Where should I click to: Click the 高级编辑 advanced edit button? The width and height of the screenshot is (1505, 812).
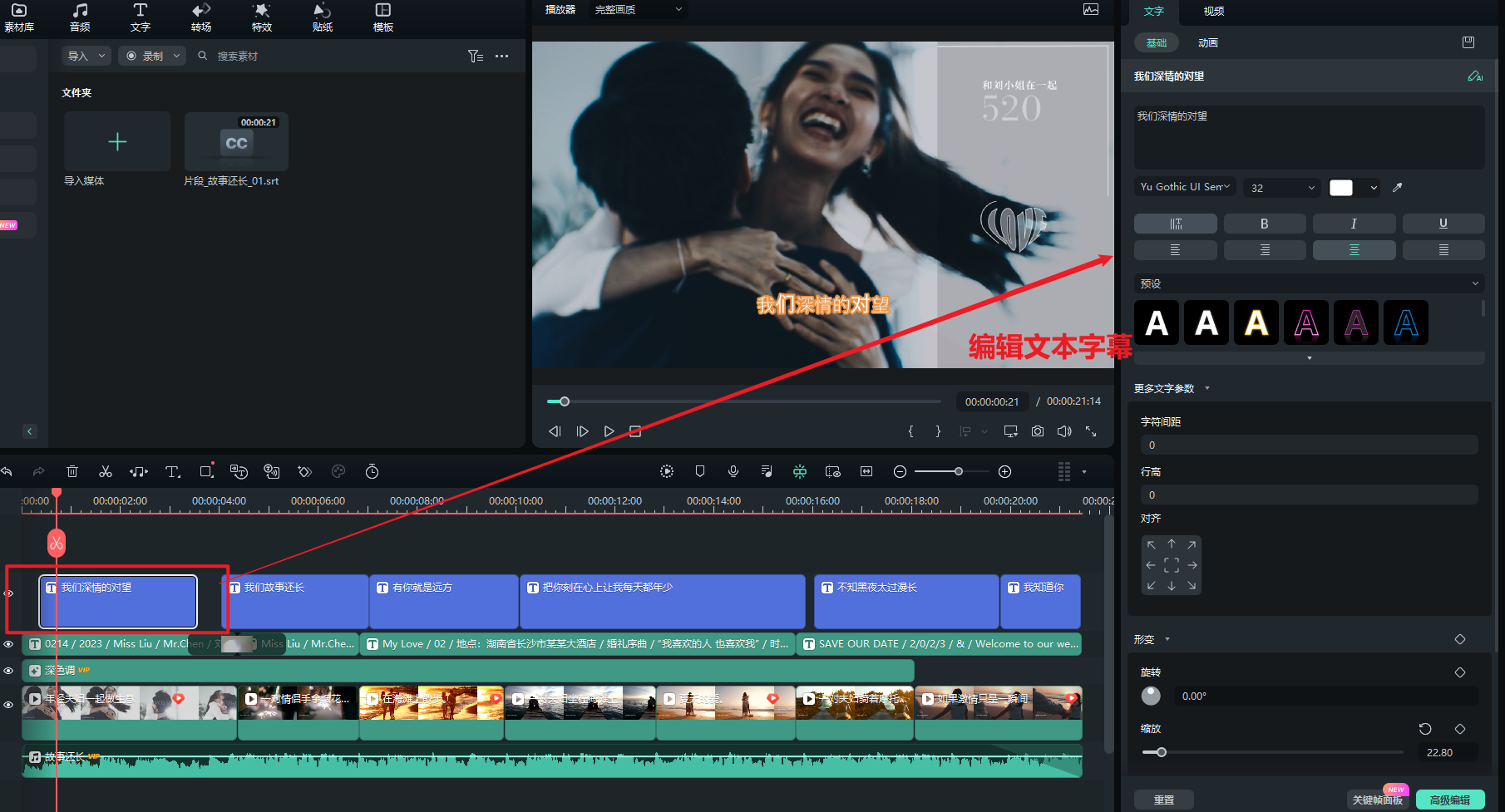point(1449,800)
